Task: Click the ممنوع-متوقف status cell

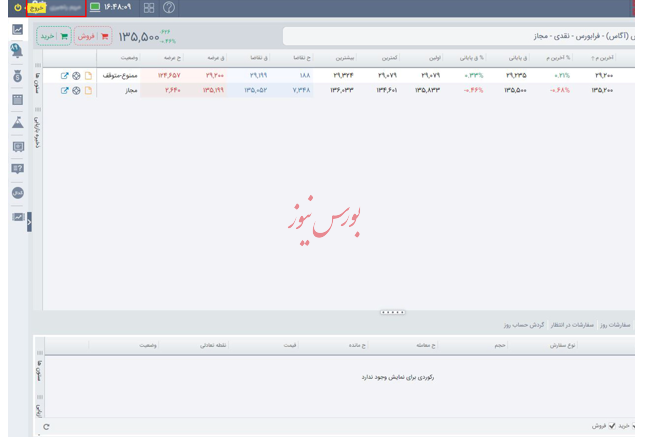Action: tap(120, 76)
